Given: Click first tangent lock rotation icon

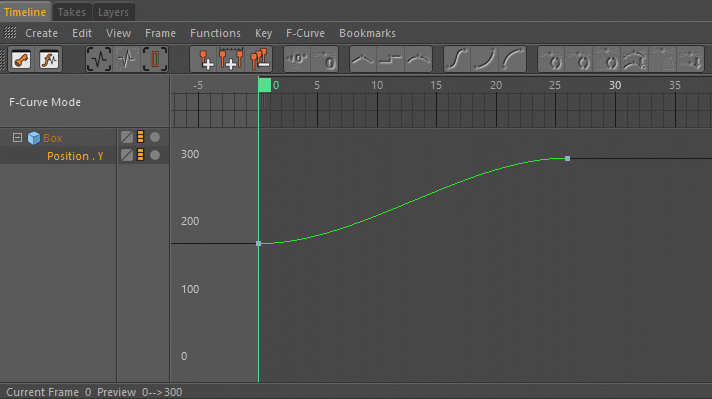Looking at the screenshot, I should [552, 59].
